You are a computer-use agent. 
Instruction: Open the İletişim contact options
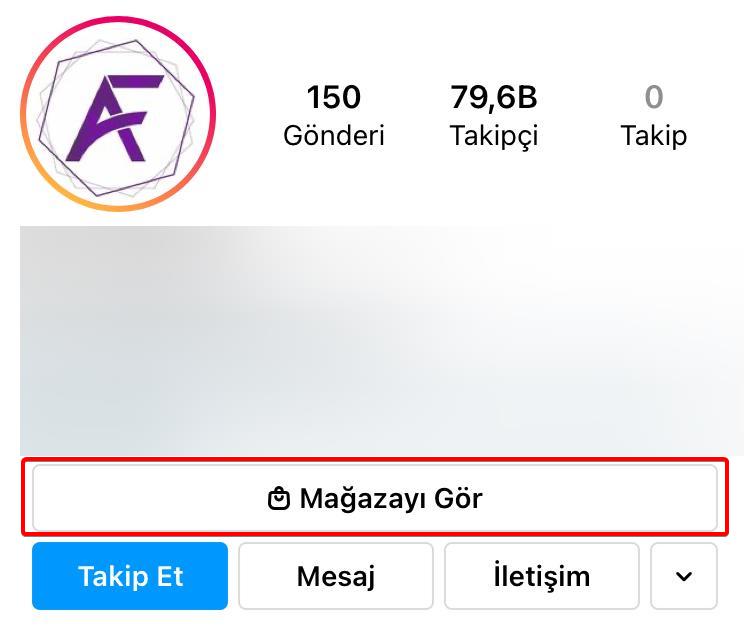542,576
